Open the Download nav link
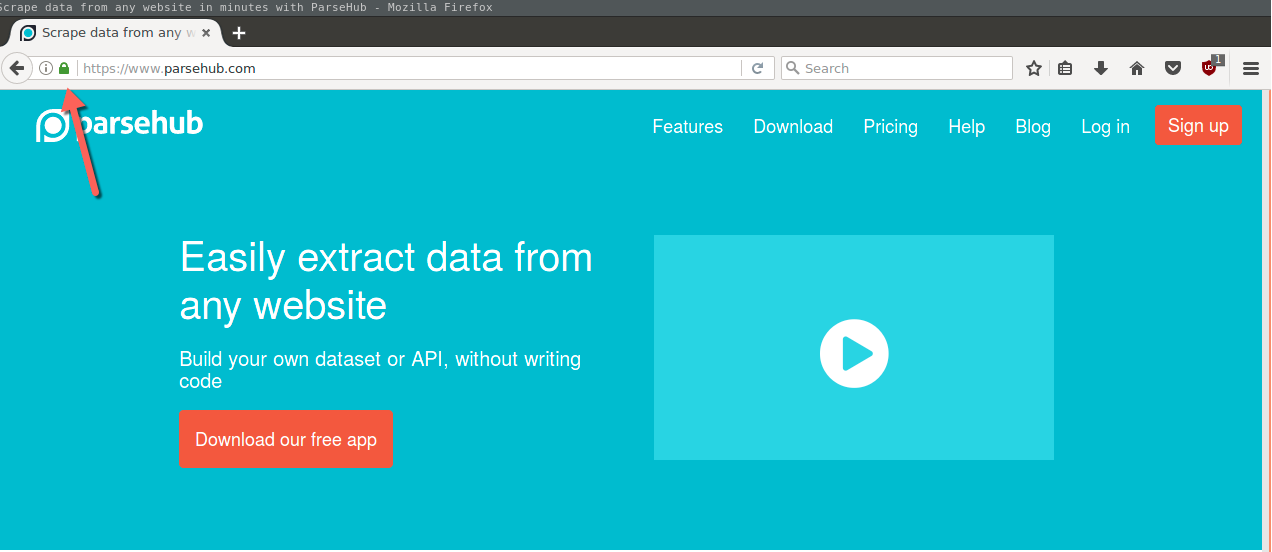The width and height of the screenshot is (1272, 552). [793, 126]
